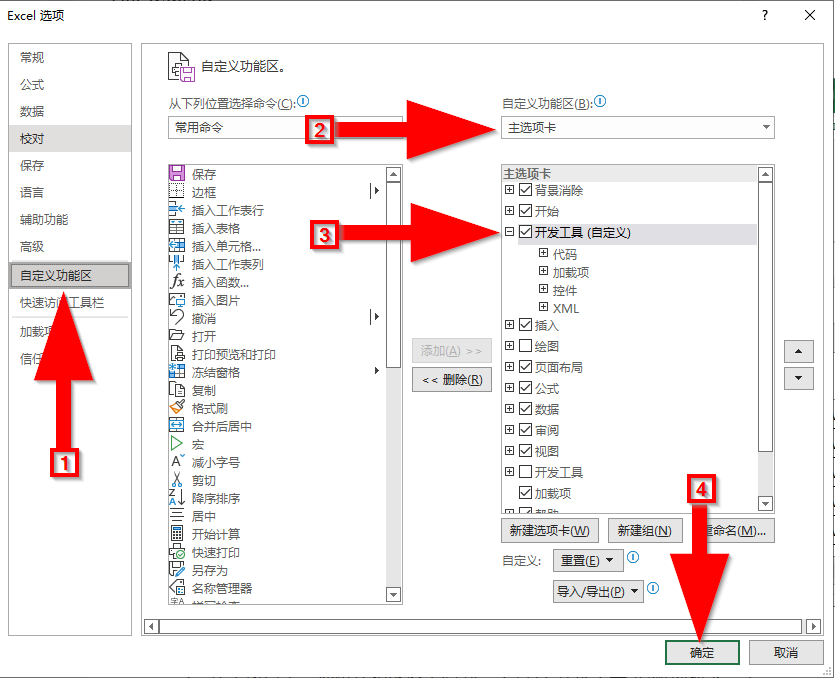Viewport: 835px width, 678px height.
Task: Select the 插入表格 icon
Action: 177,227
